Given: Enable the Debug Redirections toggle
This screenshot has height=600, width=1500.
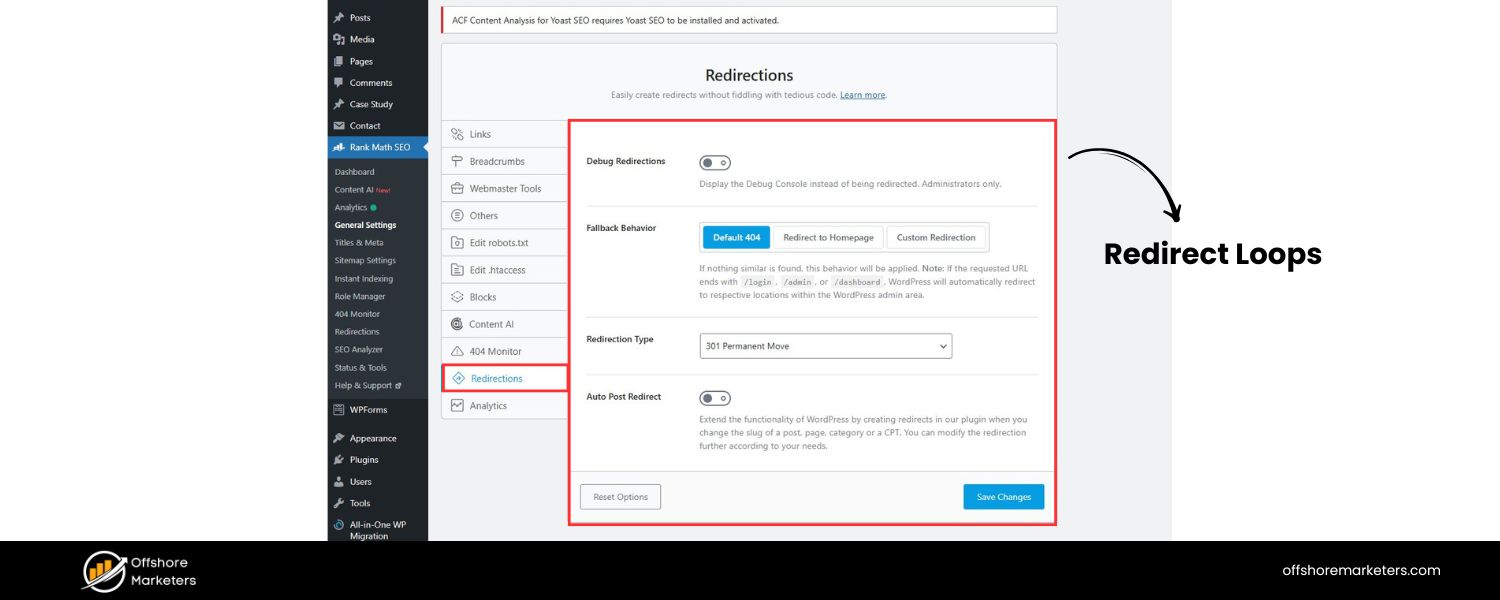Looking at the screenshot, I should [x=715, y=163].
